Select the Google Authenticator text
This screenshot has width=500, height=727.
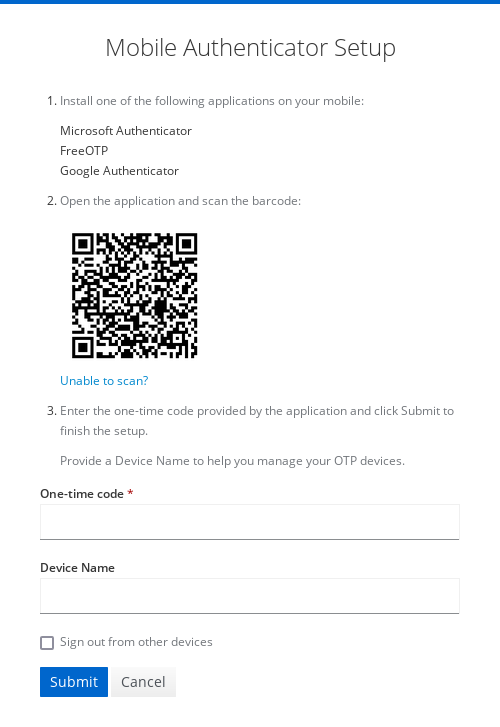coord(119,171)
